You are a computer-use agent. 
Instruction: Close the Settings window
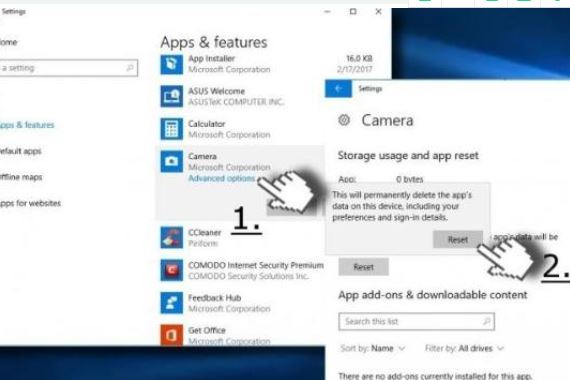378,12
